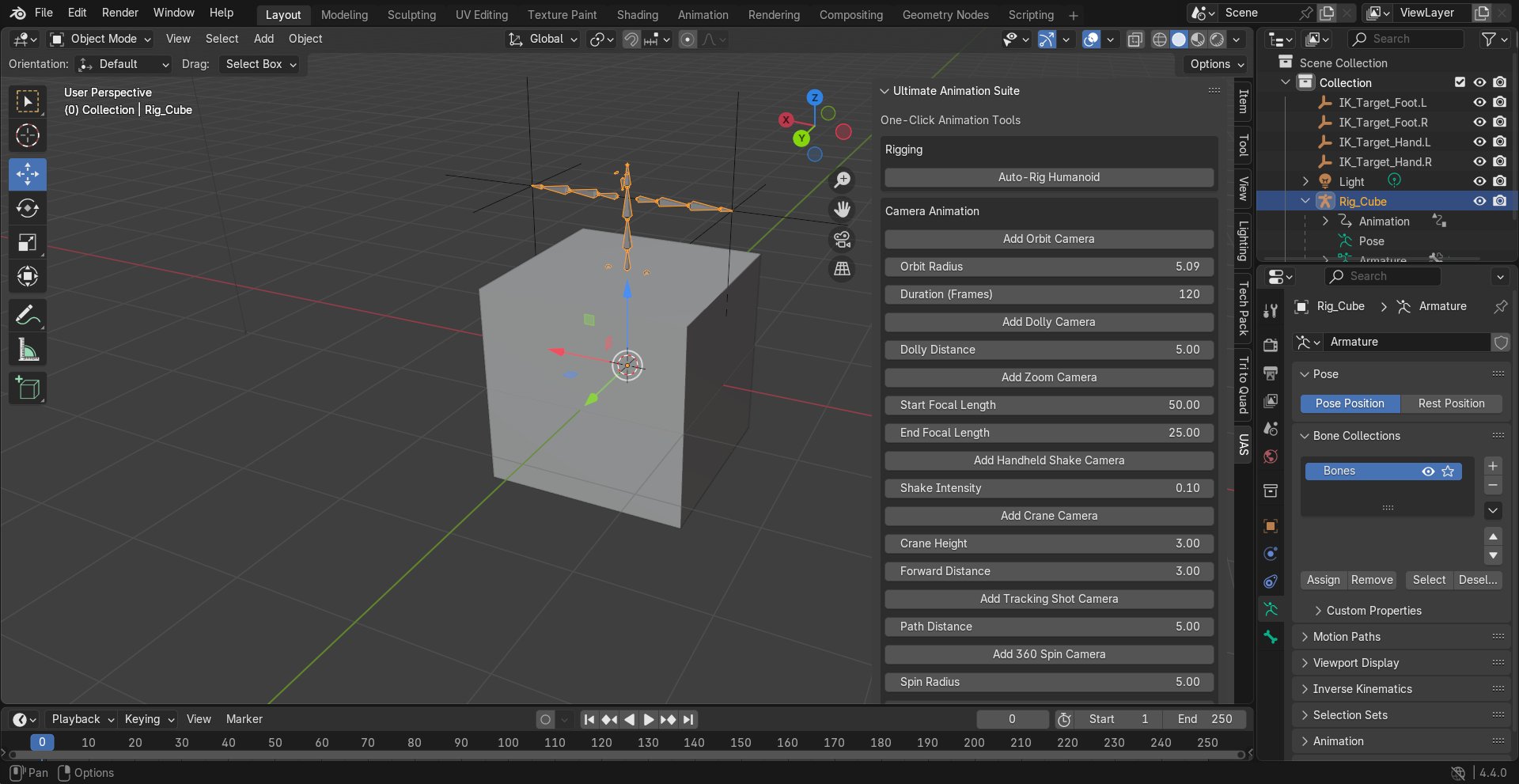Hide the Bones collection in Bone Collections
Viewport: 1519px width, 784px height.
point(1428,472)
